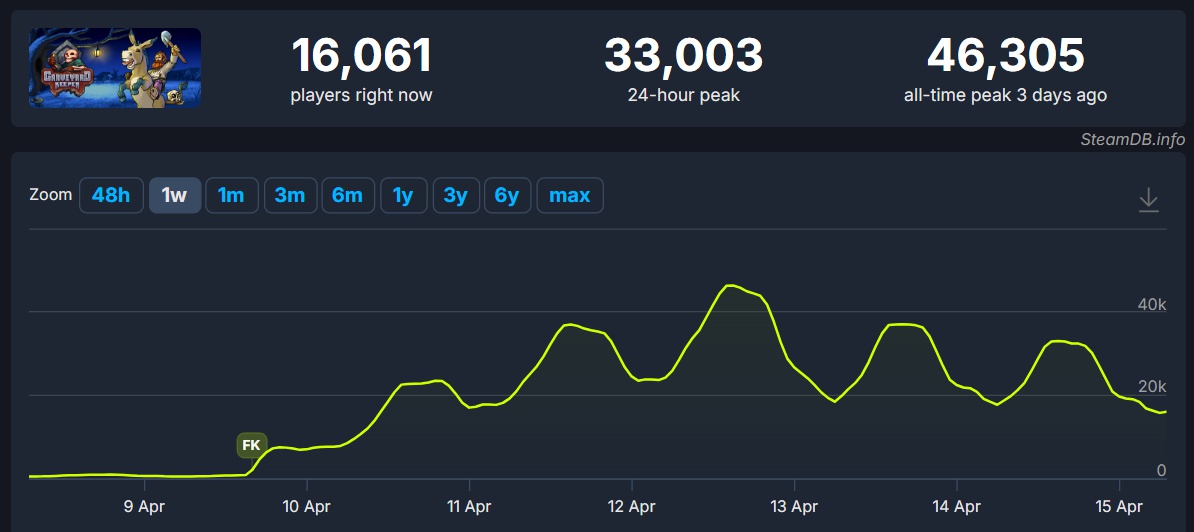The height and width of the screenshot is (532, 1194).
Task: Click the 9 Apr date axis label
Action: (144, 507)
